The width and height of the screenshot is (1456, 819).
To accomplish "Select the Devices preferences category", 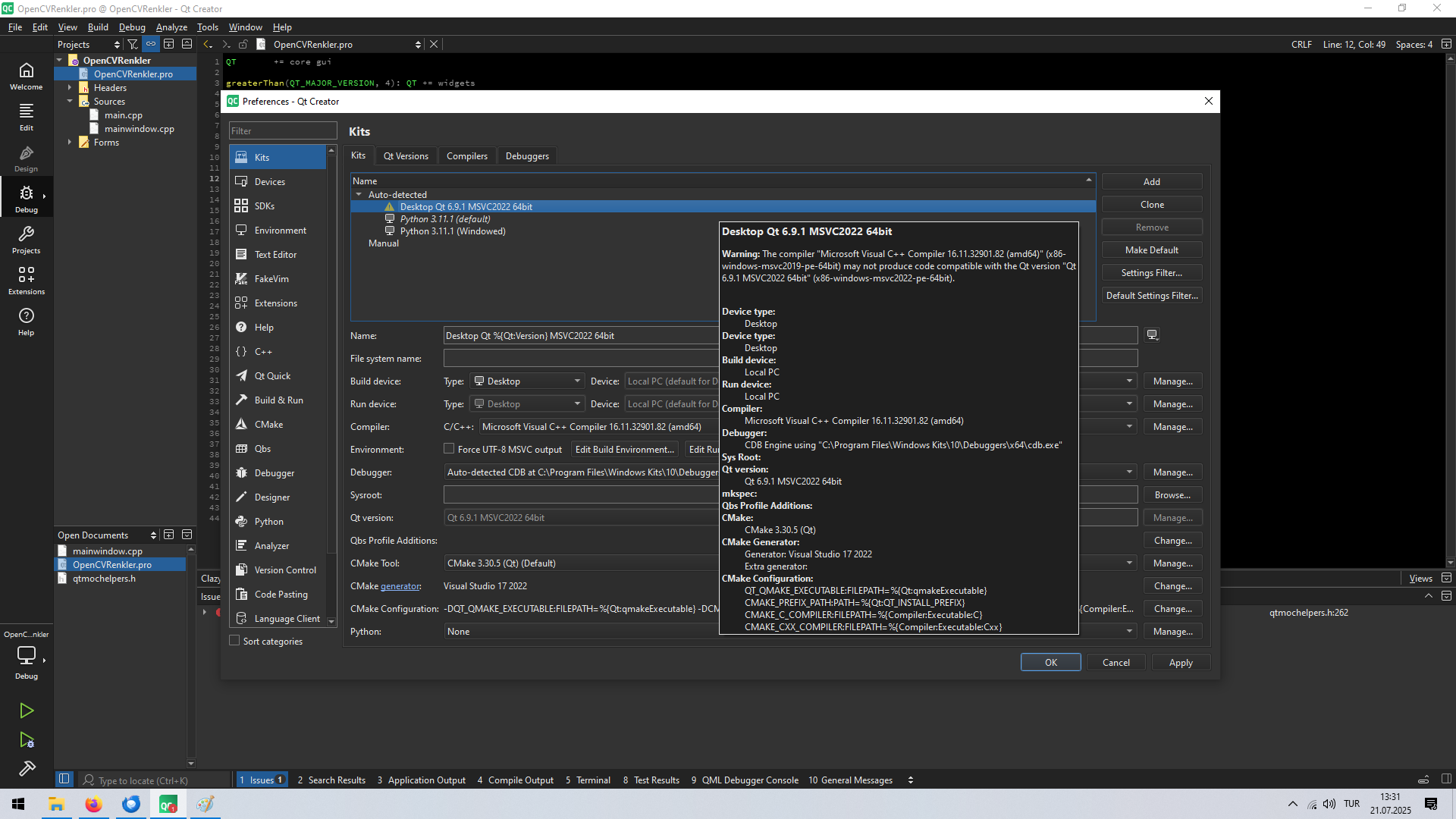I will [x=278, y=182].
